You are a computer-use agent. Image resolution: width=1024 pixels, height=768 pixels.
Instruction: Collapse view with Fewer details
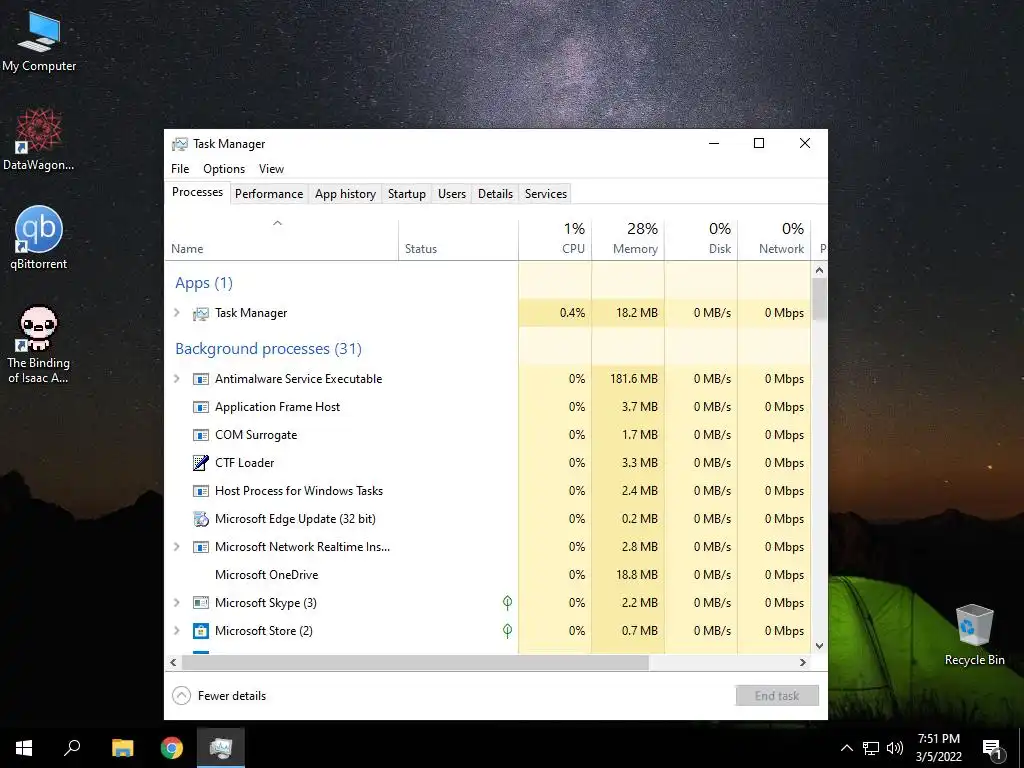click(x=219, y=696)
